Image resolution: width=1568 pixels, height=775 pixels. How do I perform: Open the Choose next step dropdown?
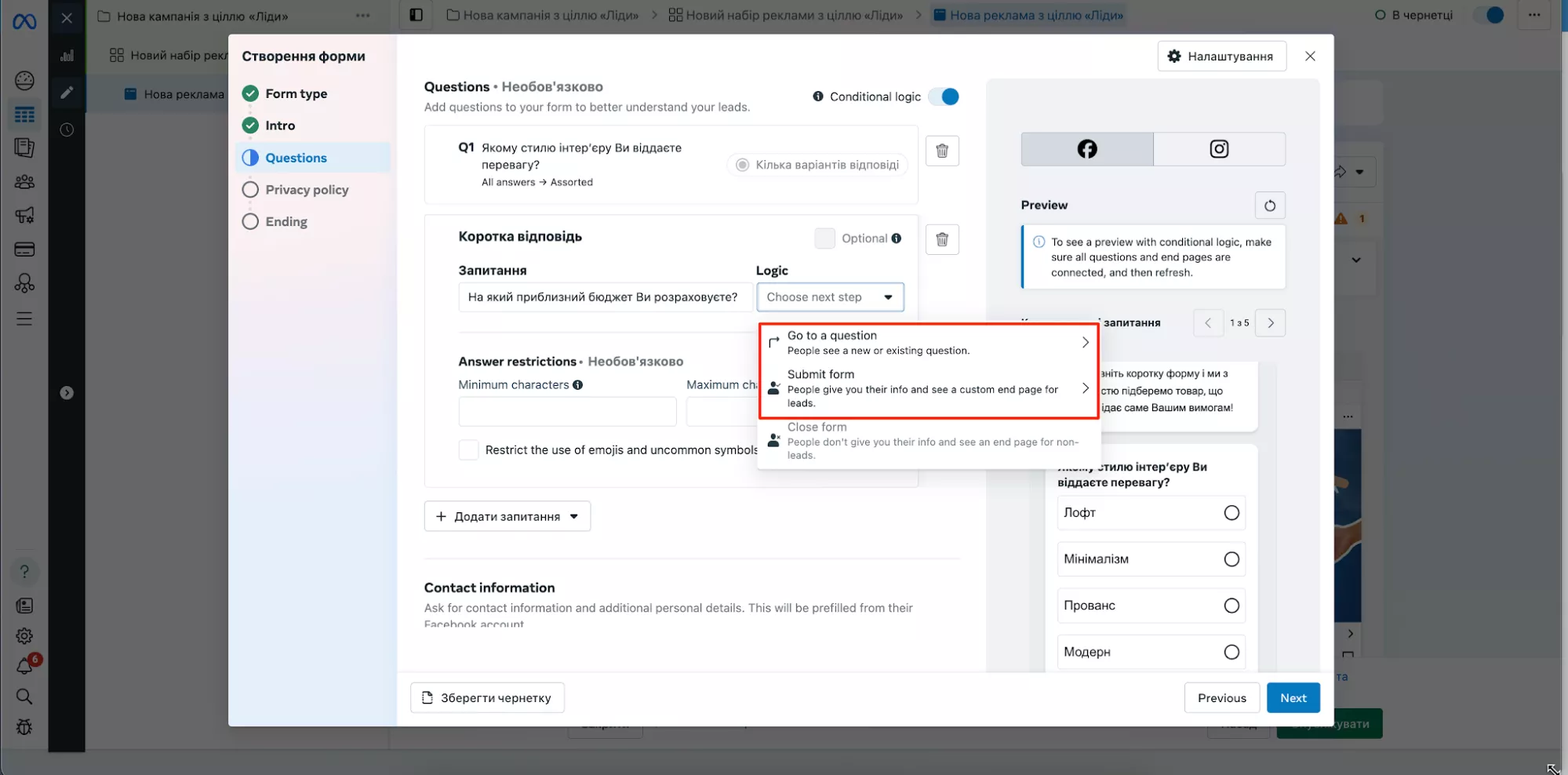coord(830,297)
